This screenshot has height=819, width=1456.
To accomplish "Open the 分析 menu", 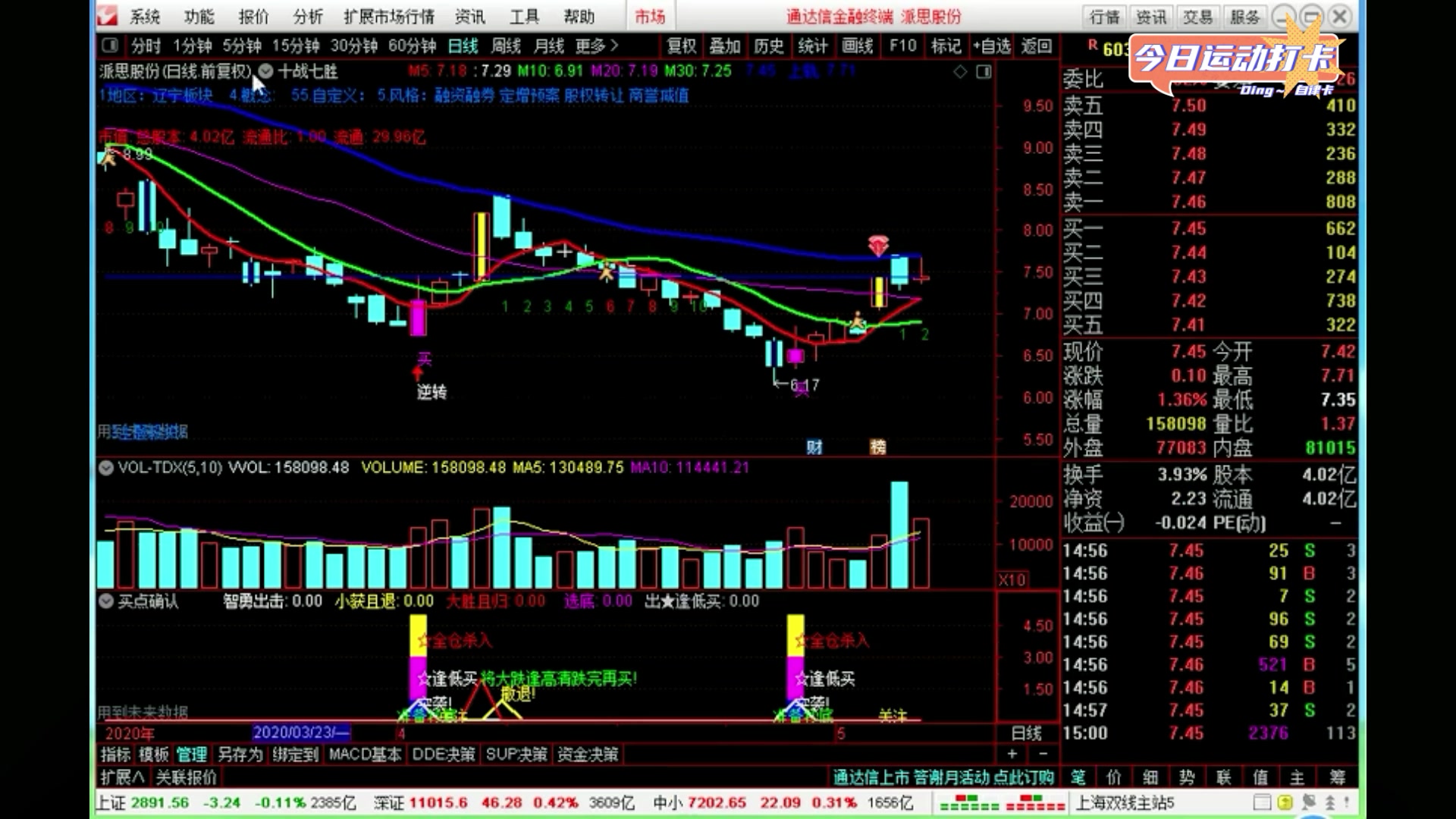I will pos(307,17).
